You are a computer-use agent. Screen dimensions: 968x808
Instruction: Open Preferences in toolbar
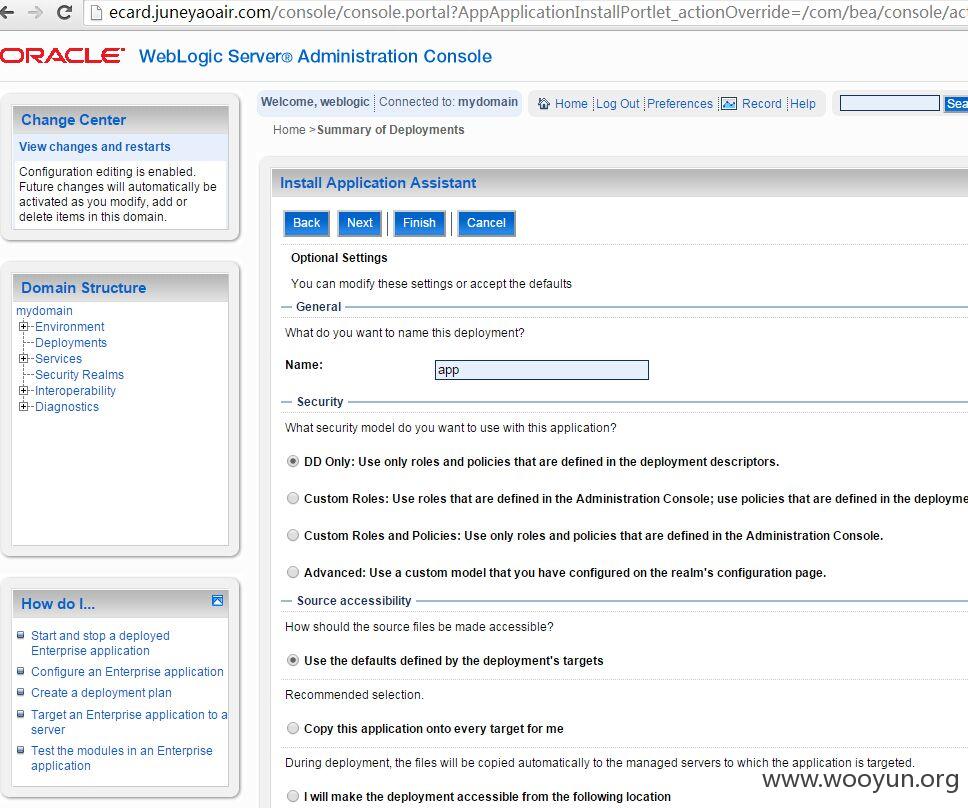point(680,104)
